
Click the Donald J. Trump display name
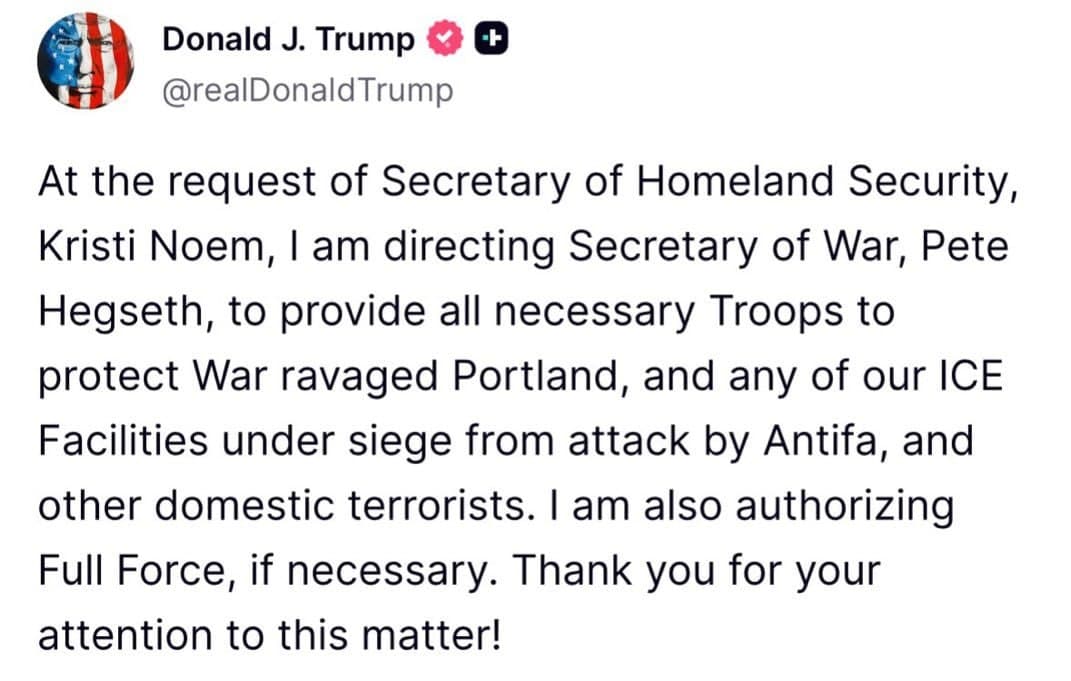click(288, 40)
